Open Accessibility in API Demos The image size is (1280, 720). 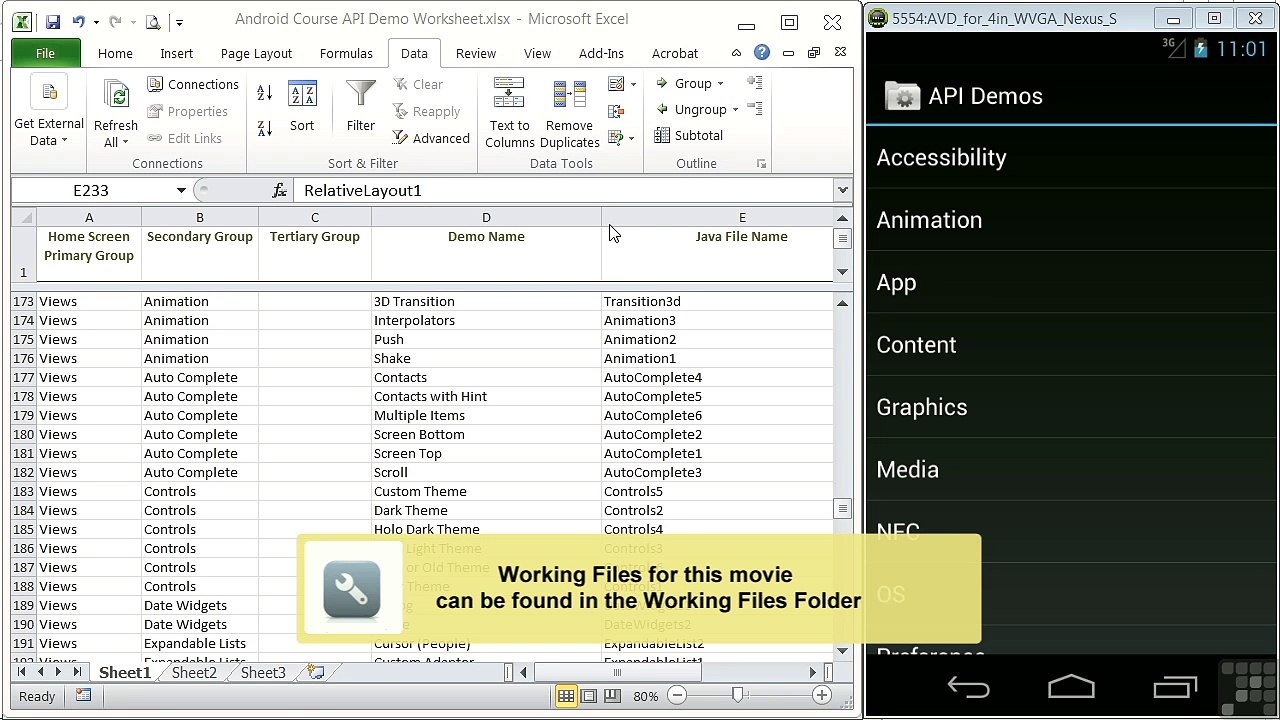click(1071, 157)
